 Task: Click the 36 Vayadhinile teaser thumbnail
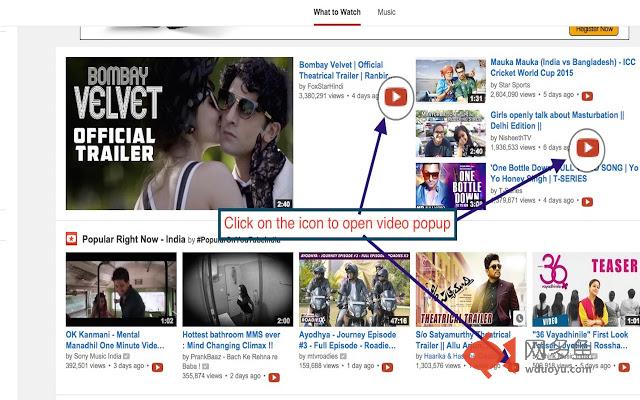pos(586,289)
